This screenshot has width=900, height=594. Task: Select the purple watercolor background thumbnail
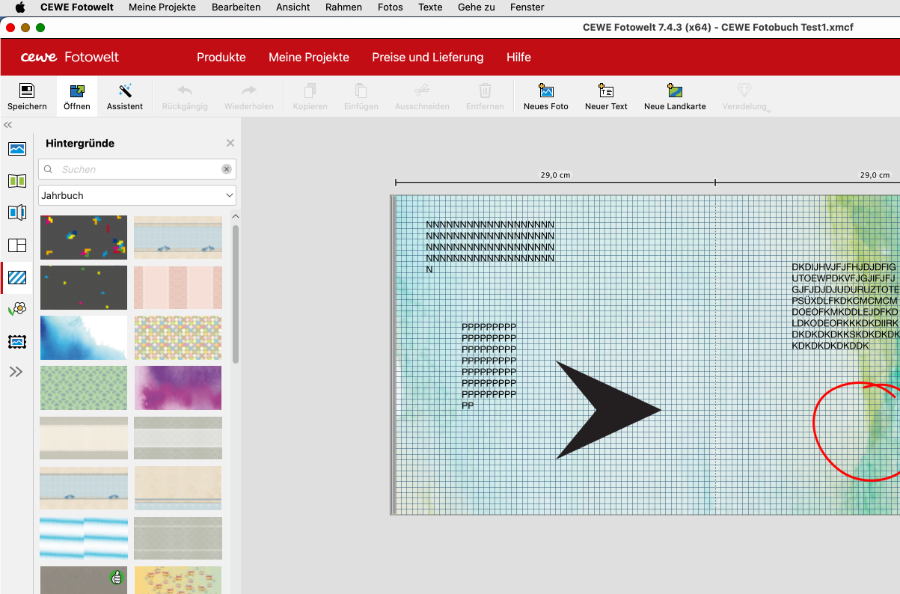(177, 388)
